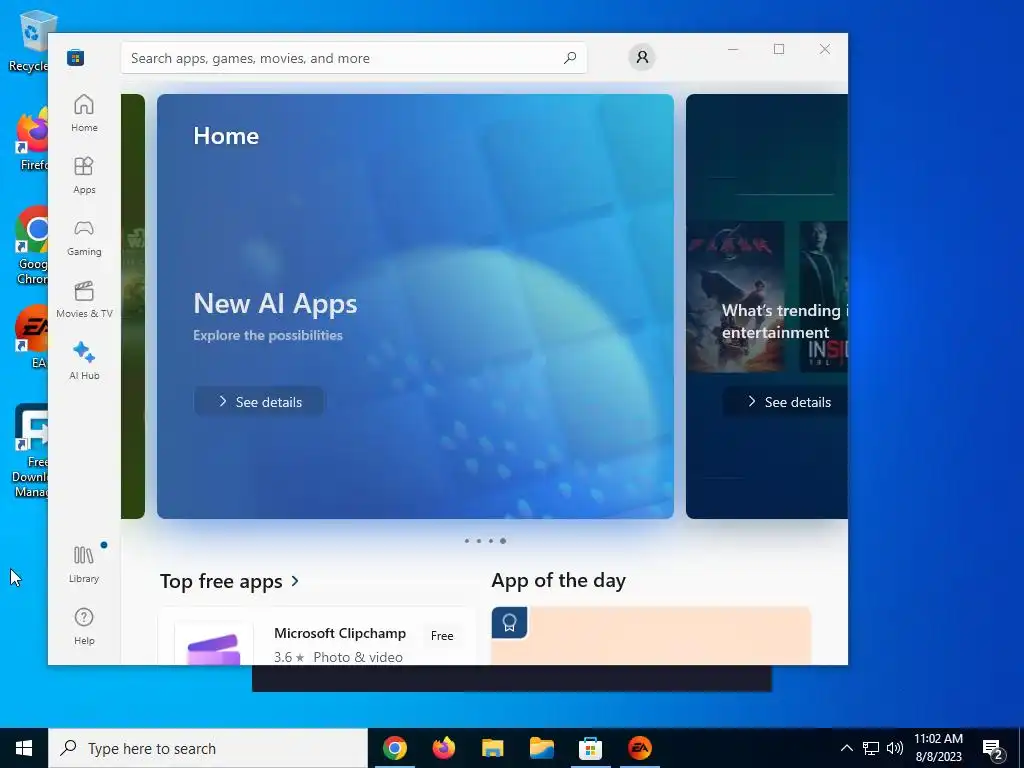Open the App of the day card
Image resolution: width=1024 pixels, height=768 pixels.
click(651, 636)
